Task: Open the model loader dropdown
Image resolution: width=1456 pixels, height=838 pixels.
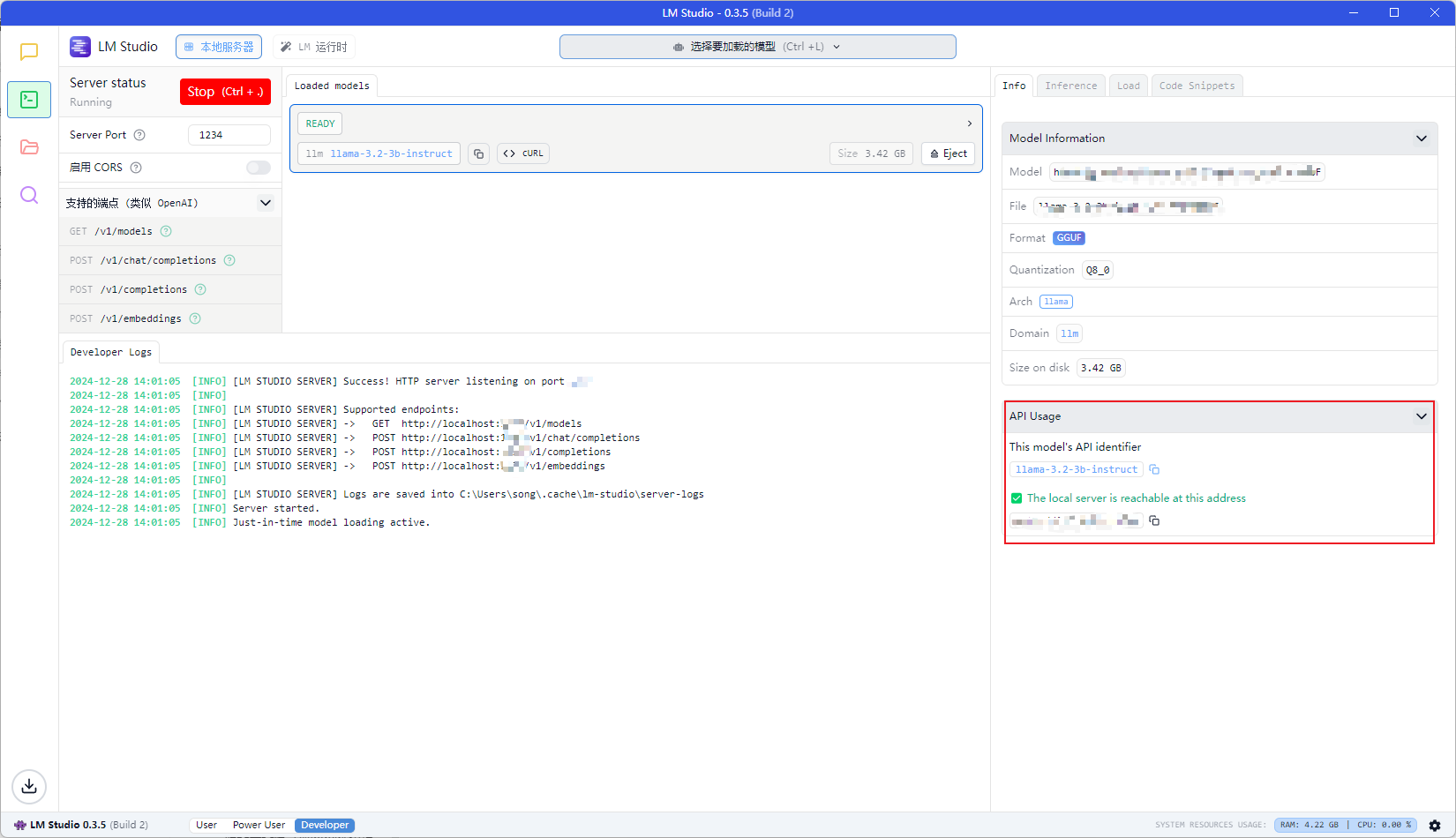Action: (757, 47)
